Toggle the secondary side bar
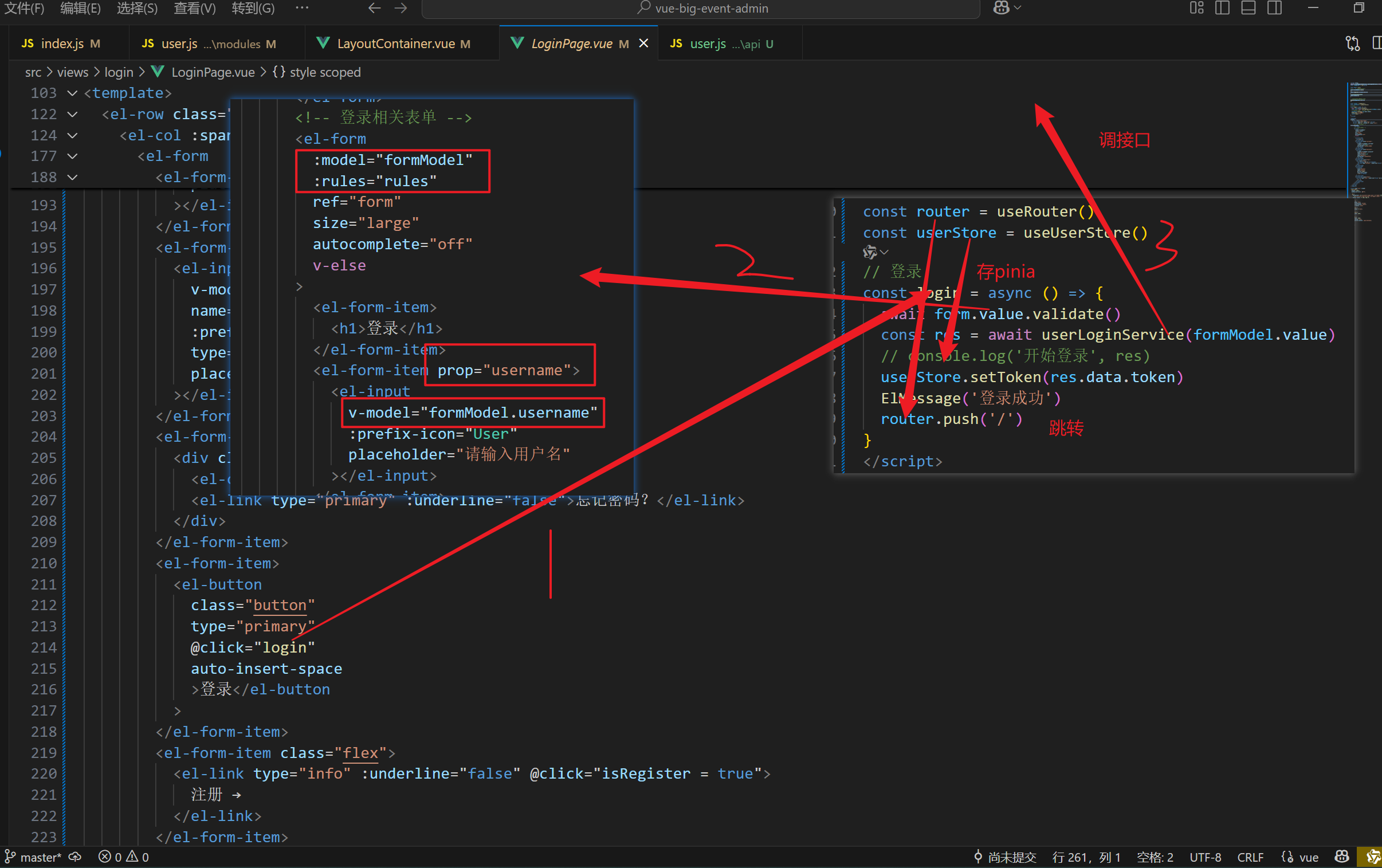Screen dimensions: 1382x868 (x=1275, y=8)
